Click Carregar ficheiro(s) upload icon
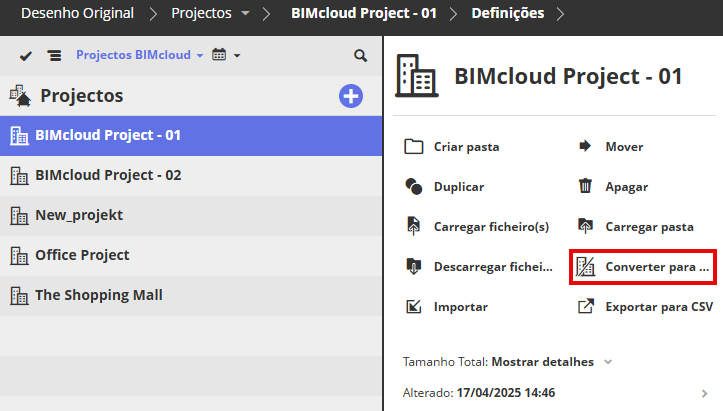 point(414,226)
